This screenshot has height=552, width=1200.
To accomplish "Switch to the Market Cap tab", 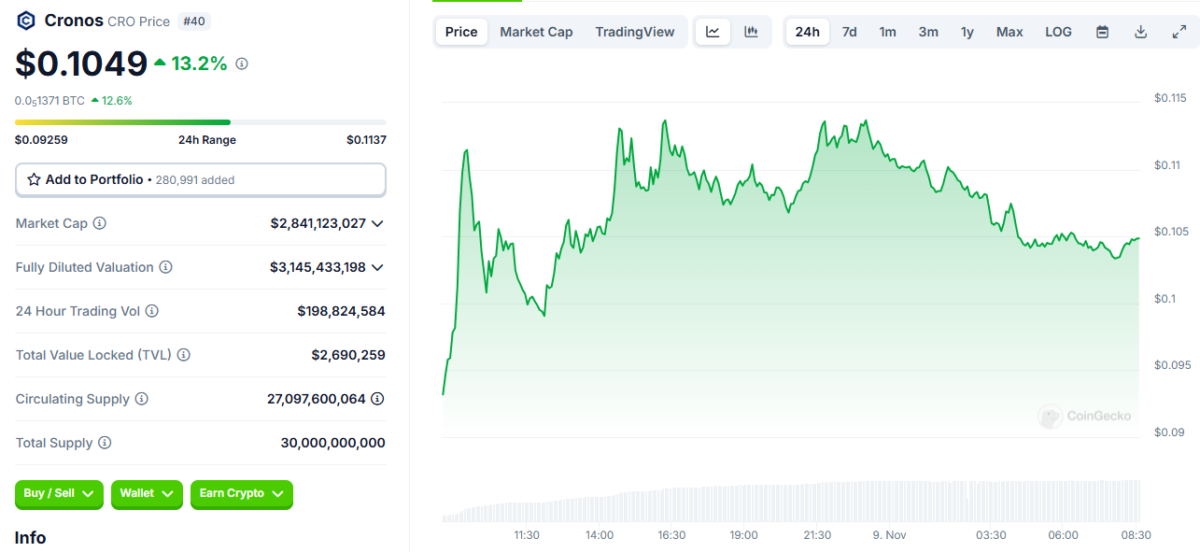I will point(536,32).
